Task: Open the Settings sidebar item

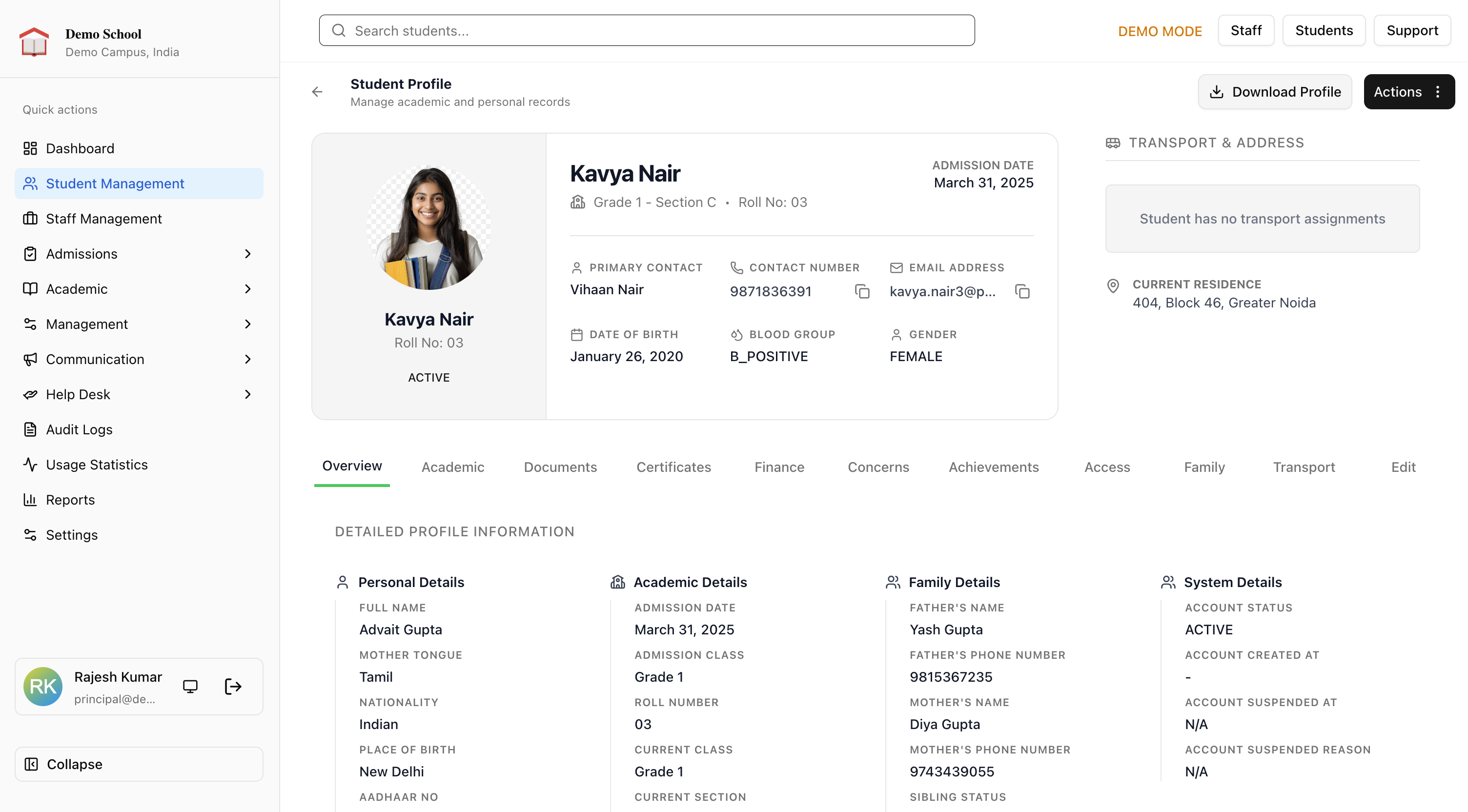Action: point(72,534)
